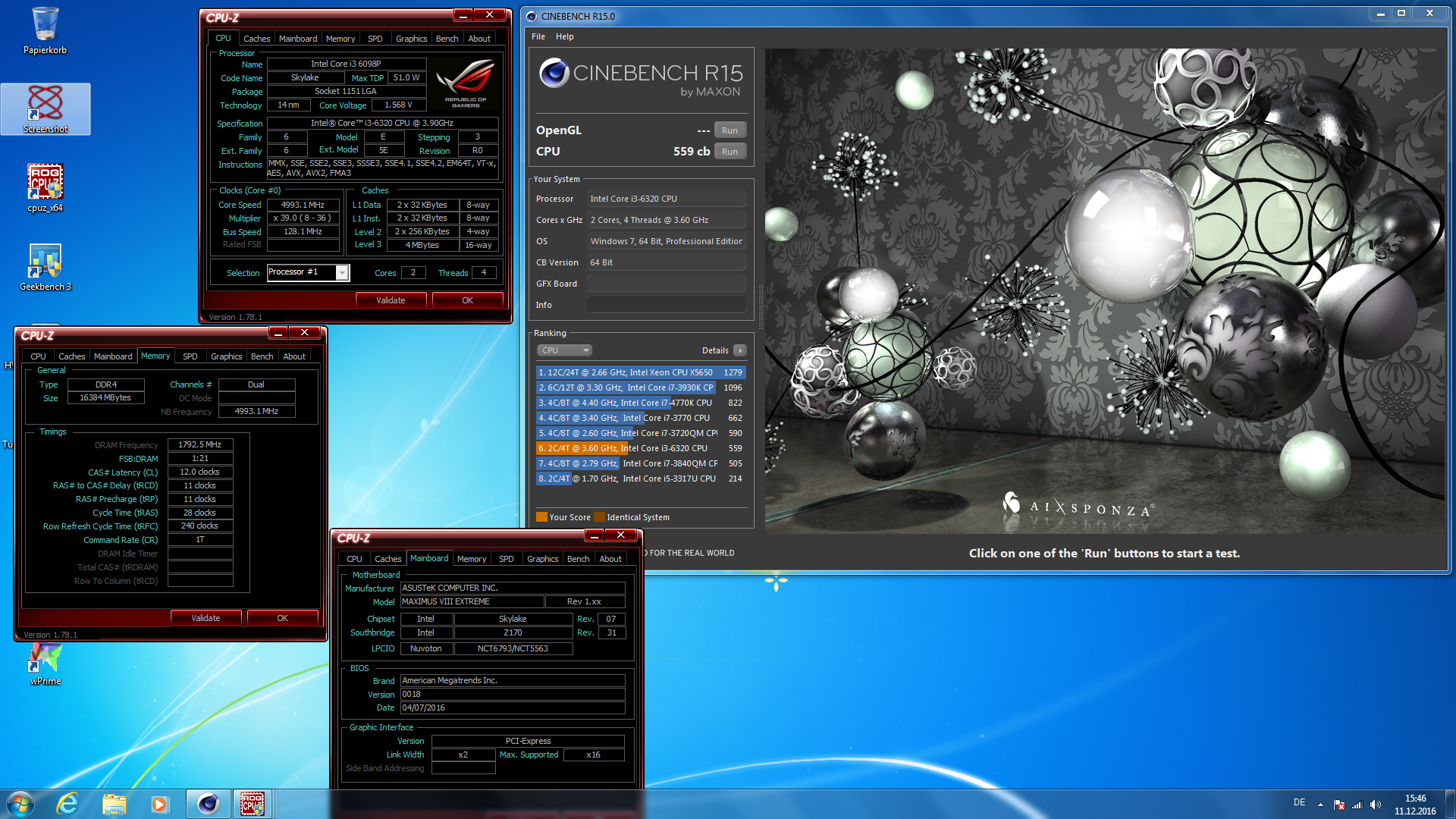The height and width of the screenshot is (819, 1456).
Task: Click Validate in CPU-Z Memory window
Action: [206, 618]
